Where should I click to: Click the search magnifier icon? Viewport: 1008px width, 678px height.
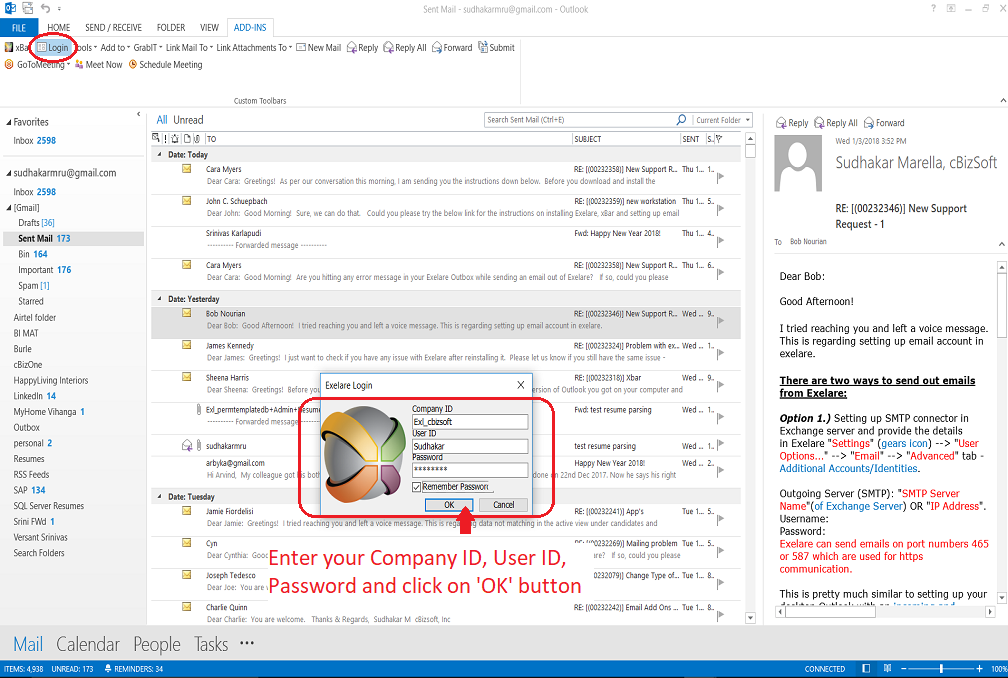click(681, 120)
